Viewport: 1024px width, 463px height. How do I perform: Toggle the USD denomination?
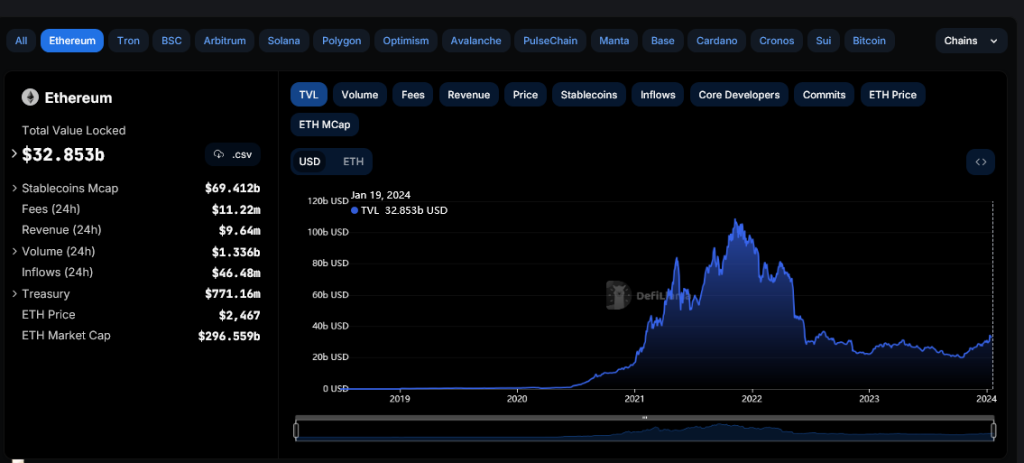click(x=310, y=161)
